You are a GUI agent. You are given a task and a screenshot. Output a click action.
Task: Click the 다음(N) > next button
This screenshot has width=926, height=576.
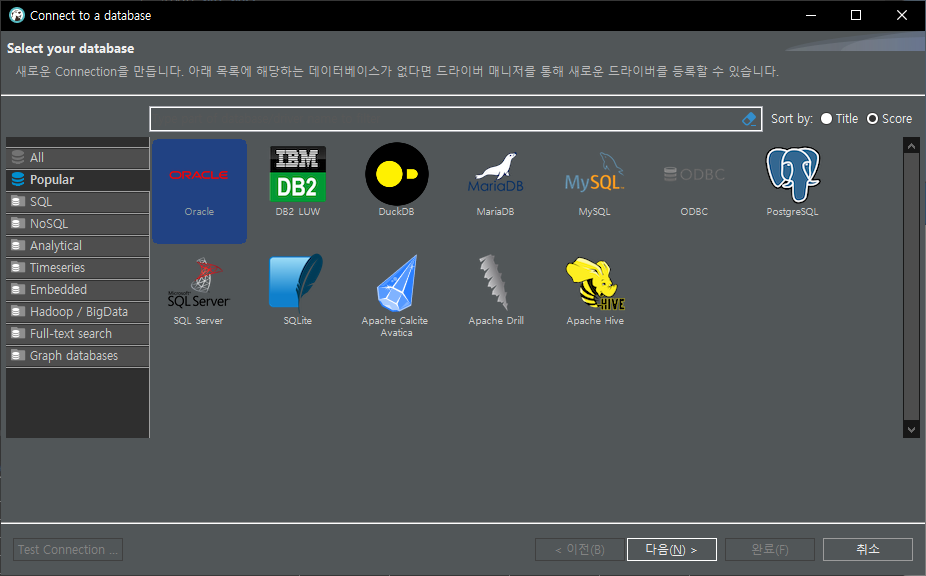671,549
